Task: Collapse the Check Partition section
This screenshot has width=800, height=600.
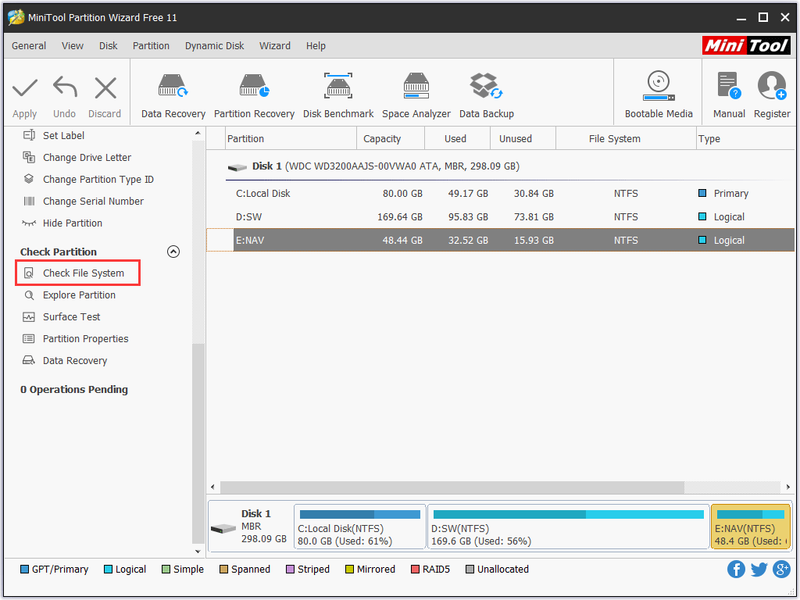Action: point(173,252)
